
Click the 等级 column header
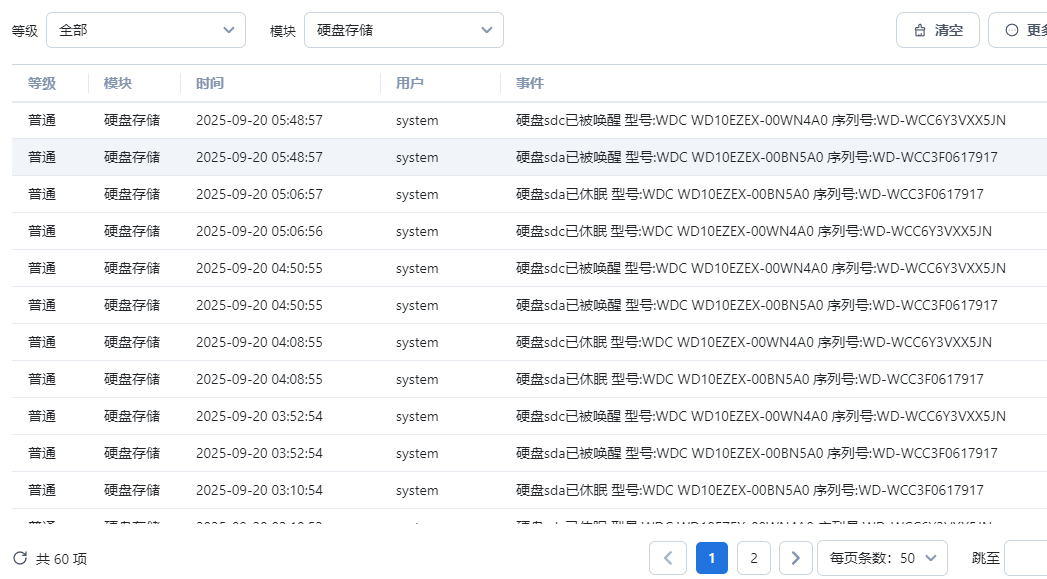click(x=41, y=83)
